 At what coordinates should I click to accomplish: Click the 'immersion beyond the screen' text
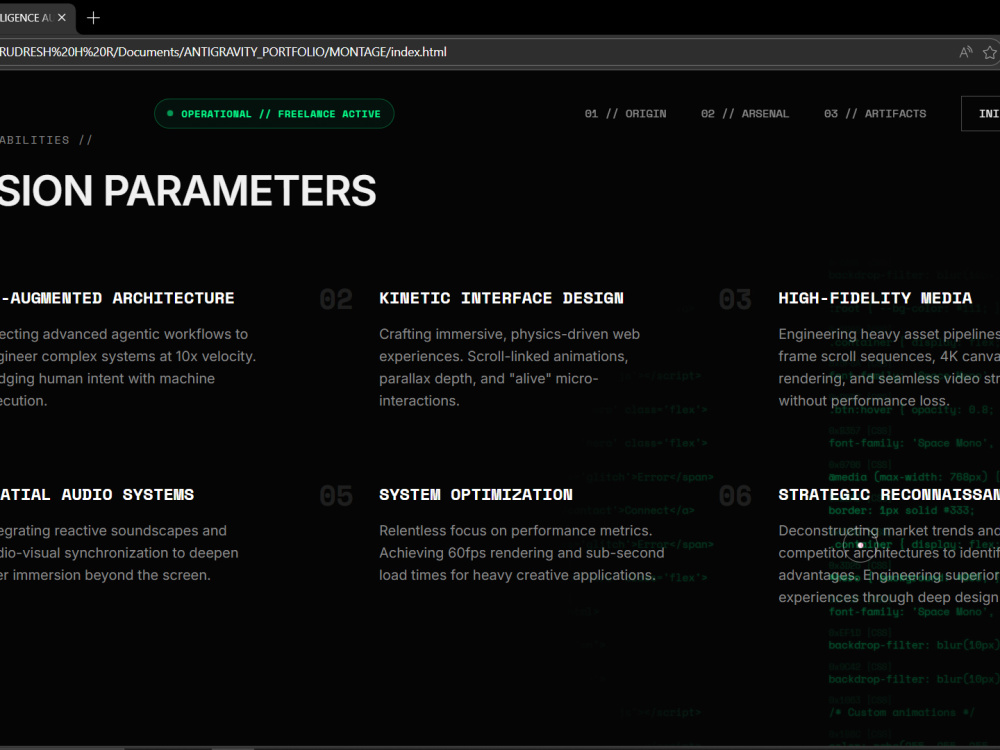pyautogui.click(x=111, y=575)
